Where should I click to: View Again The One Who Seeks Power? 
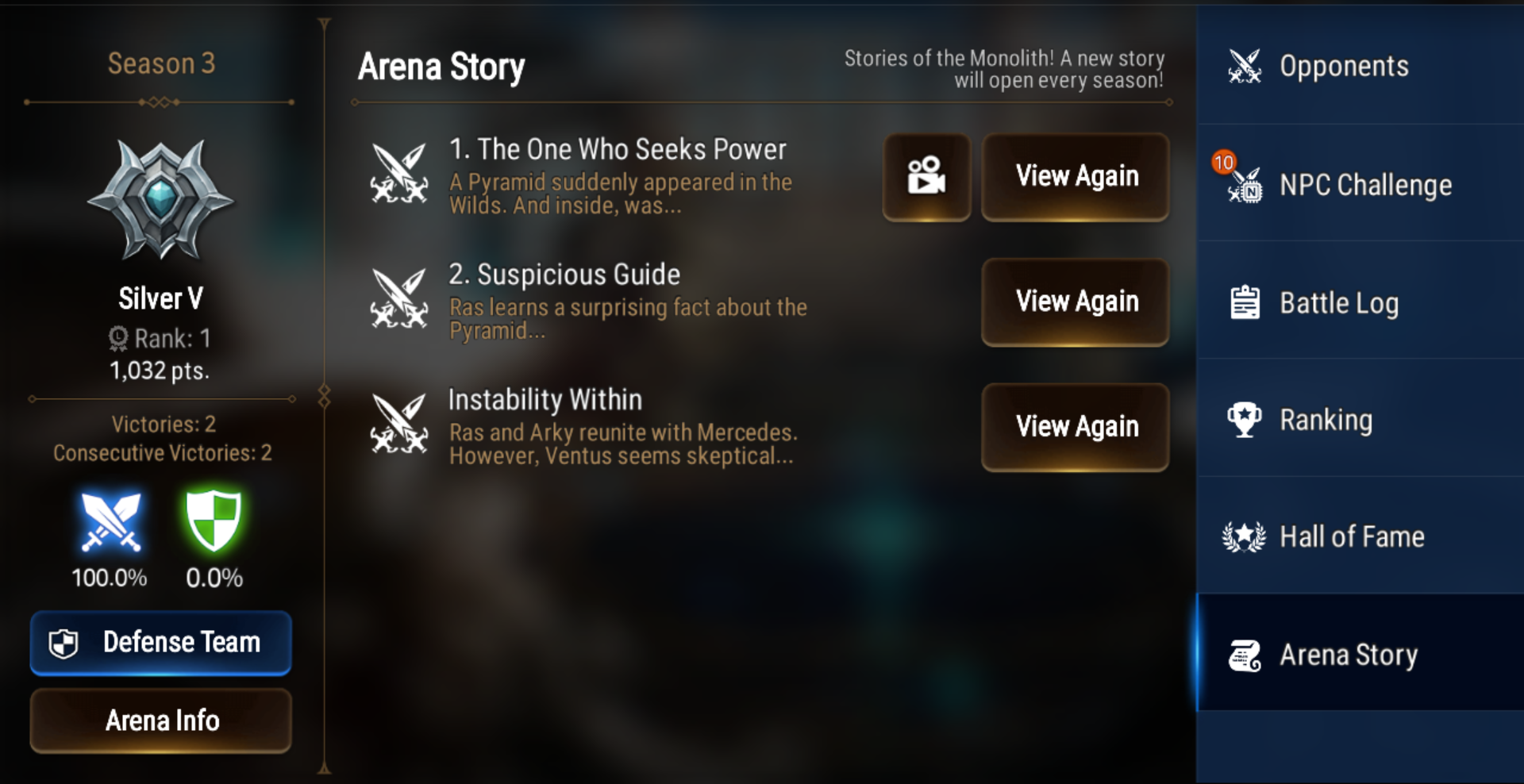coord(1076,176)
